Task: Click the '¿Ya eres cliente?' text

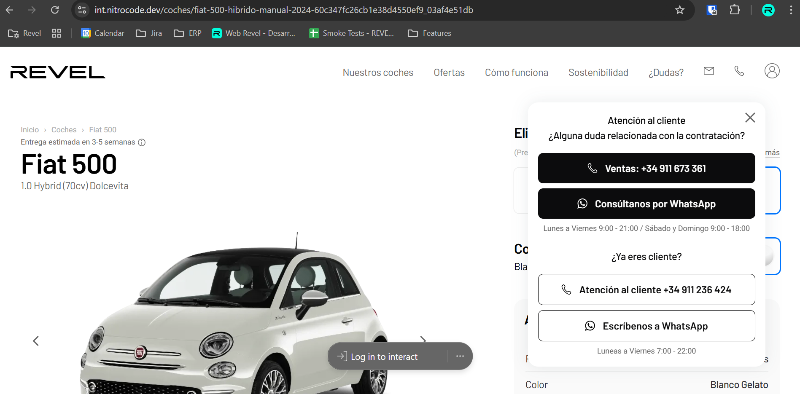Action: [x=646, y=257]
